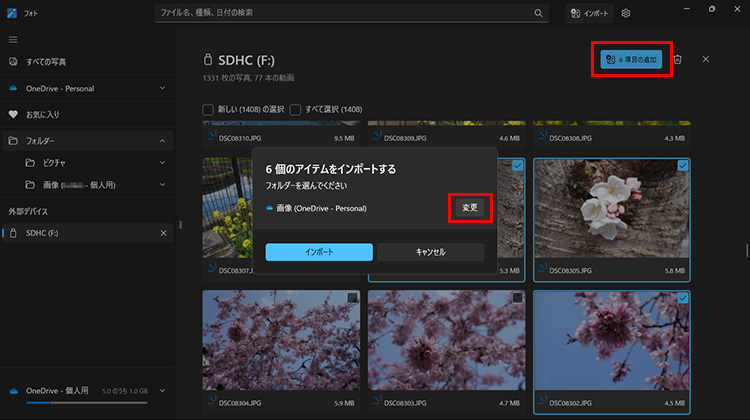Click the 変更 button to change folder
The height and width of the screenshot is (420, 750).
469,207
